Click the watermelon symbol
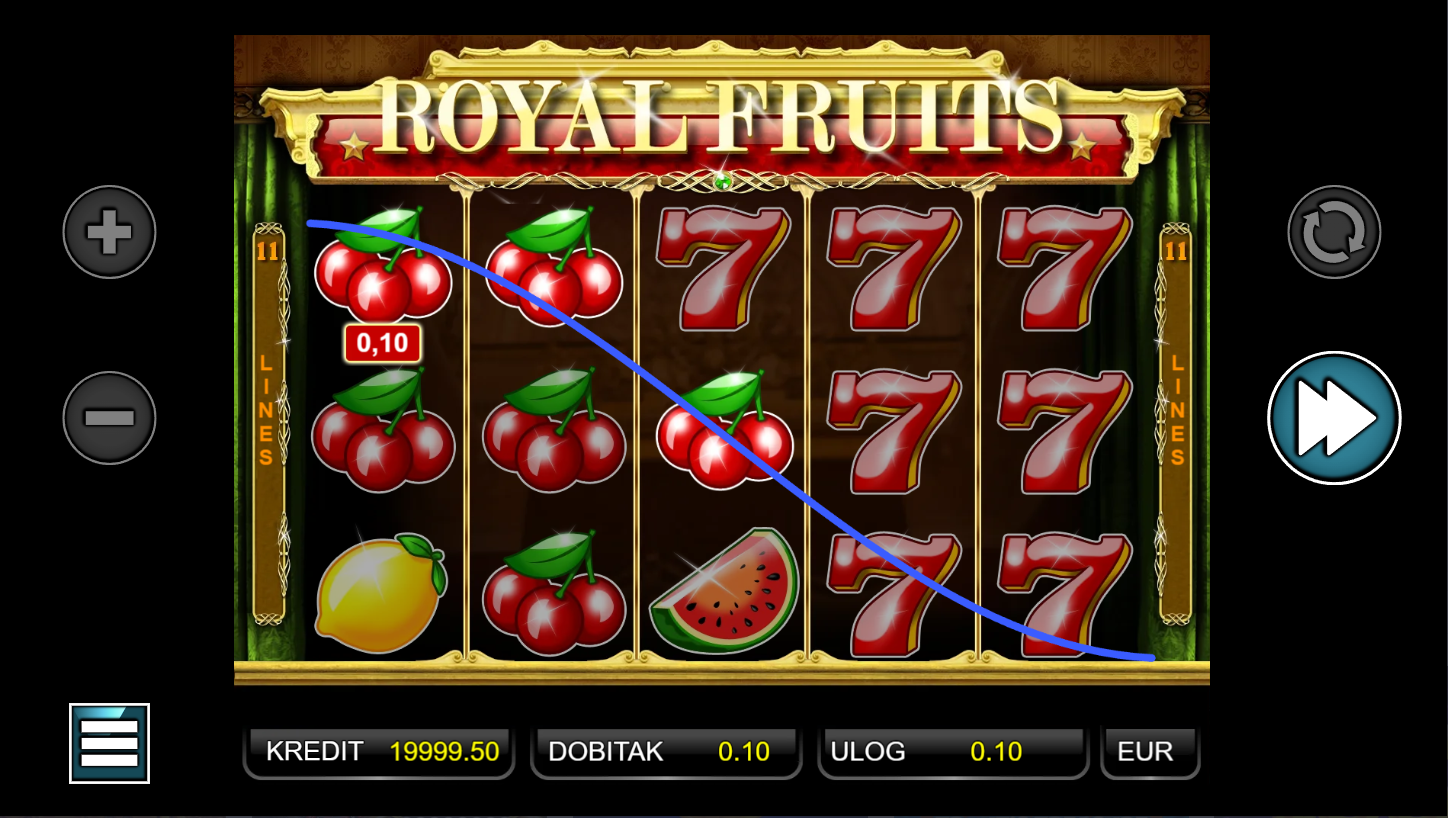The width and height of the screenshot is (1448, 818). (725, 591)
